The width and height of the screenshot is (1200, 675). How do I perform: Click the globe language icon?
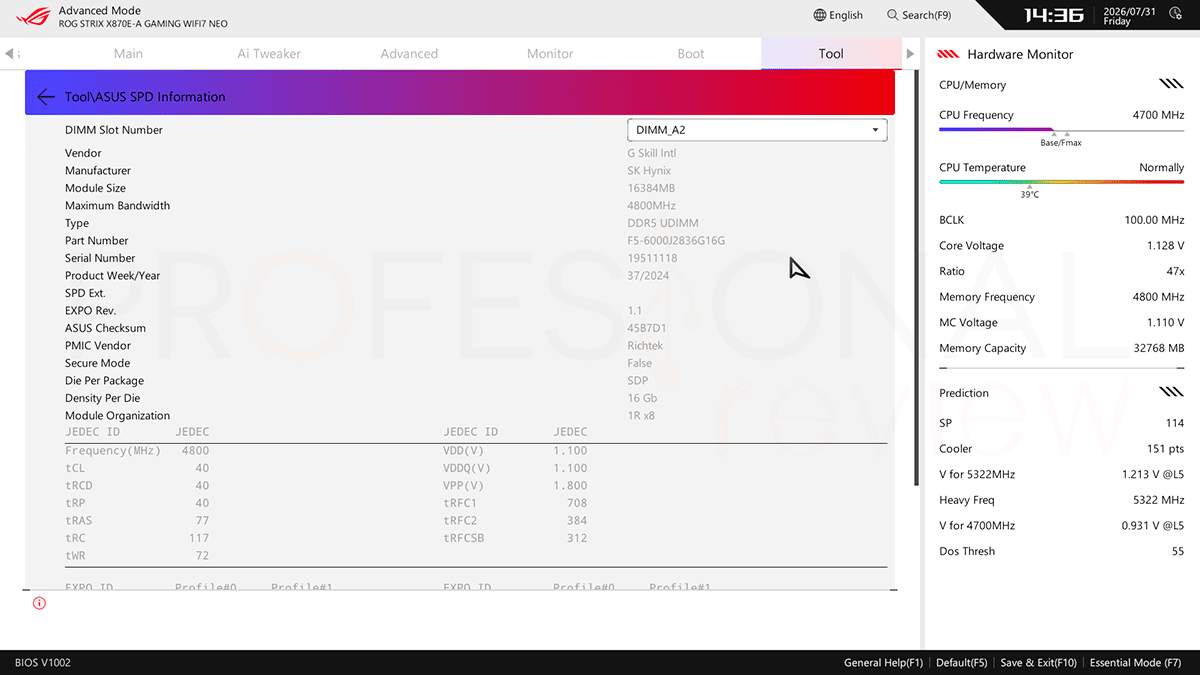(x=820, y=15)
